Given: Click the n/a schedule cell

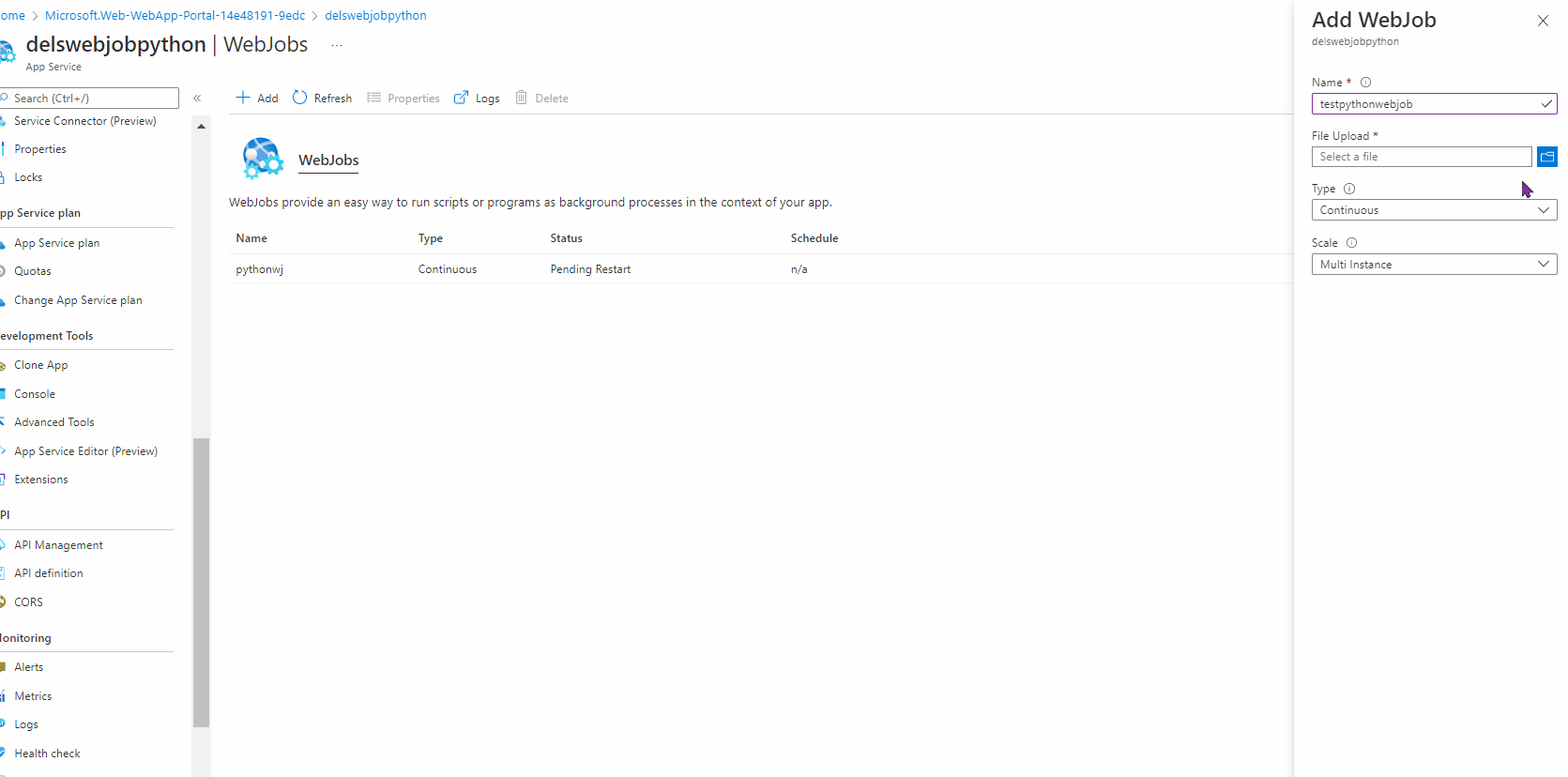Looking at the screenshot, I should coord(799,269).
